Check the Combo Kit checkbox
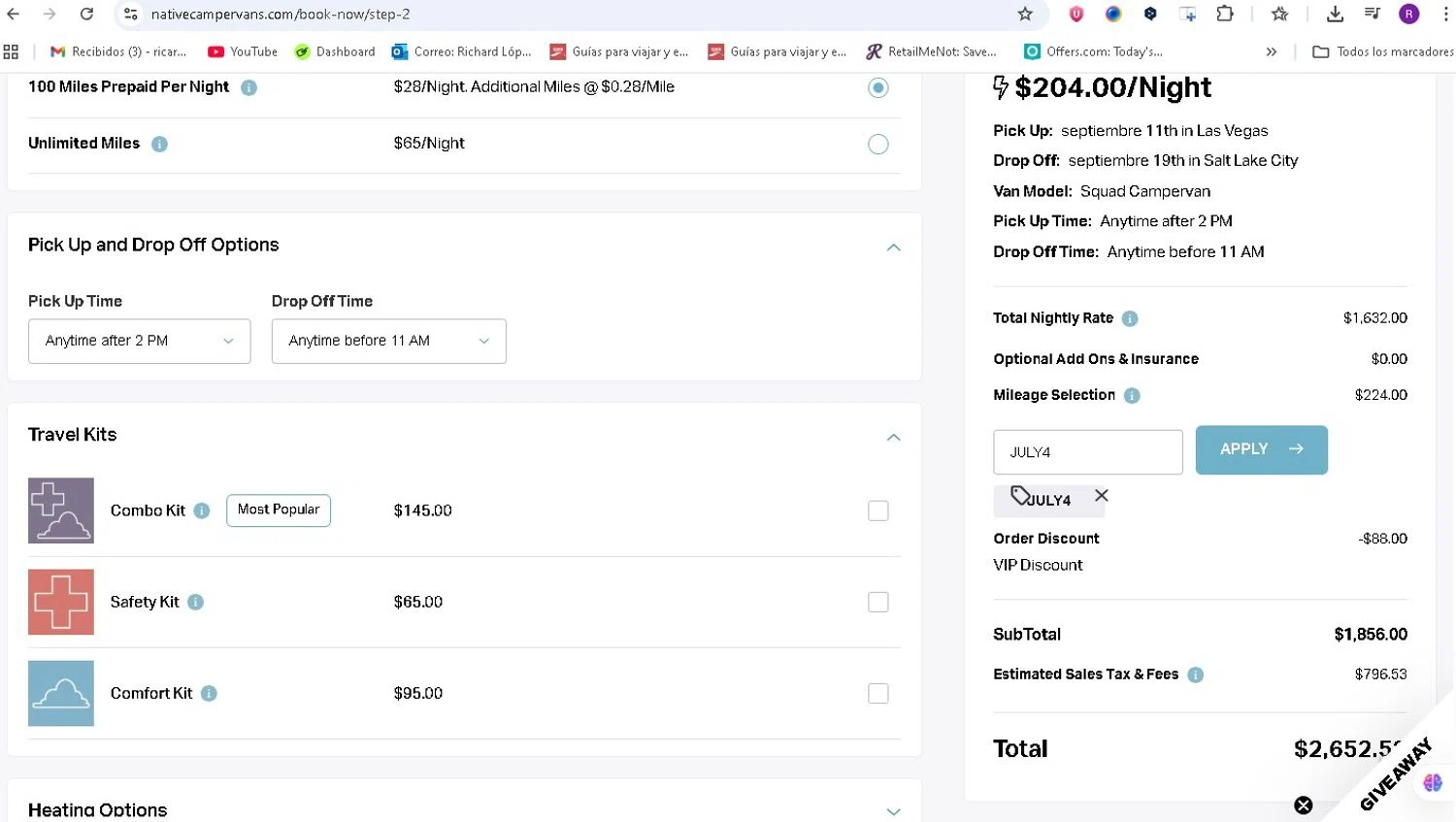1456x822 pixels. tap(878, 510)
